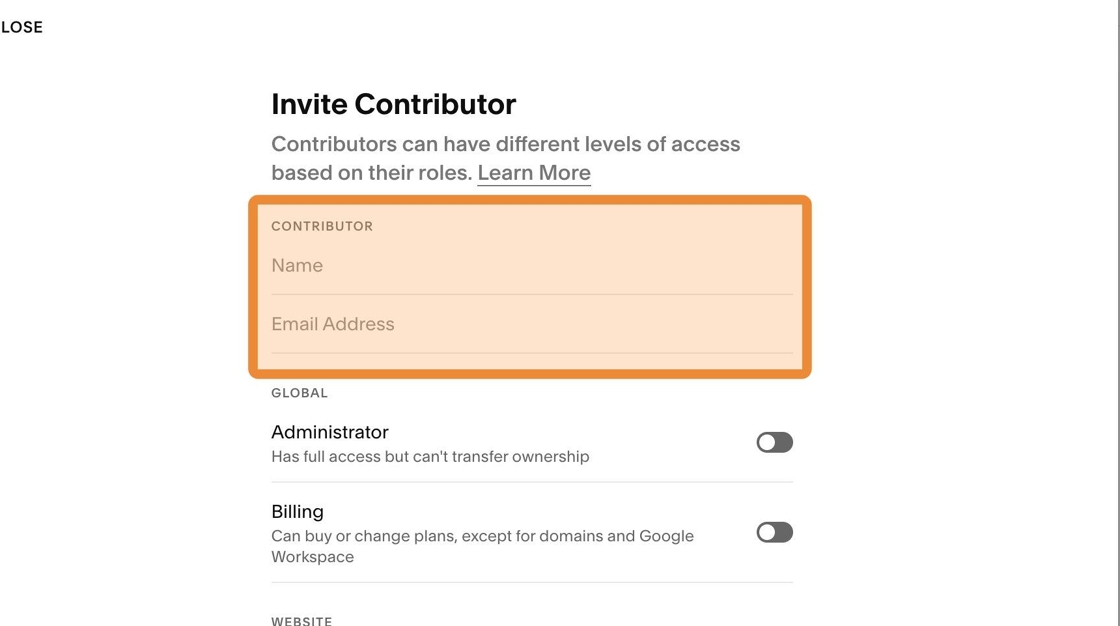This screenshot has width=1120, height=626.
Task: Click the vertical bar at right window edge
Action: [x=1117, y=313]
